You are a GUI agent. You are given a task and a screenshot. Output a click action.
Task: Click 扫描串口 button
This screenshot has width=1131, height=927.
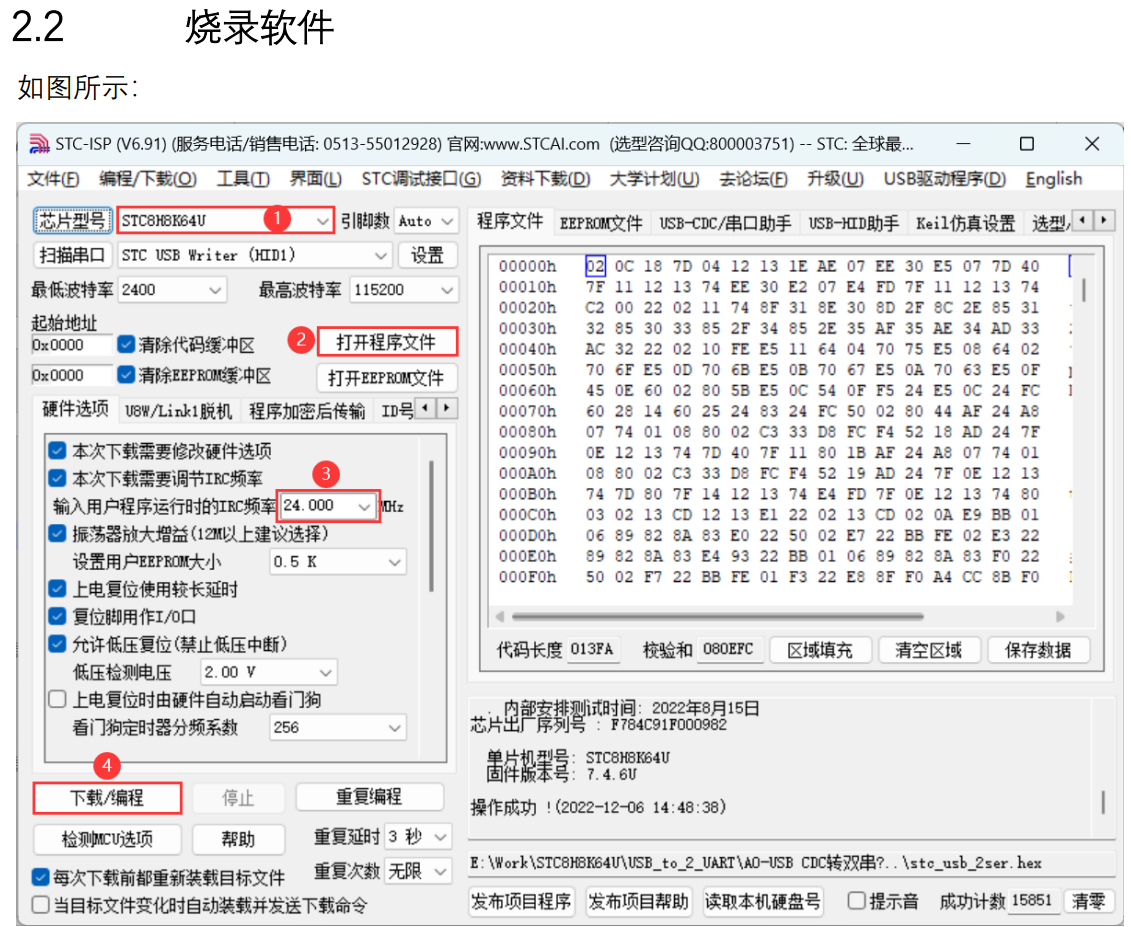point(71,255)
